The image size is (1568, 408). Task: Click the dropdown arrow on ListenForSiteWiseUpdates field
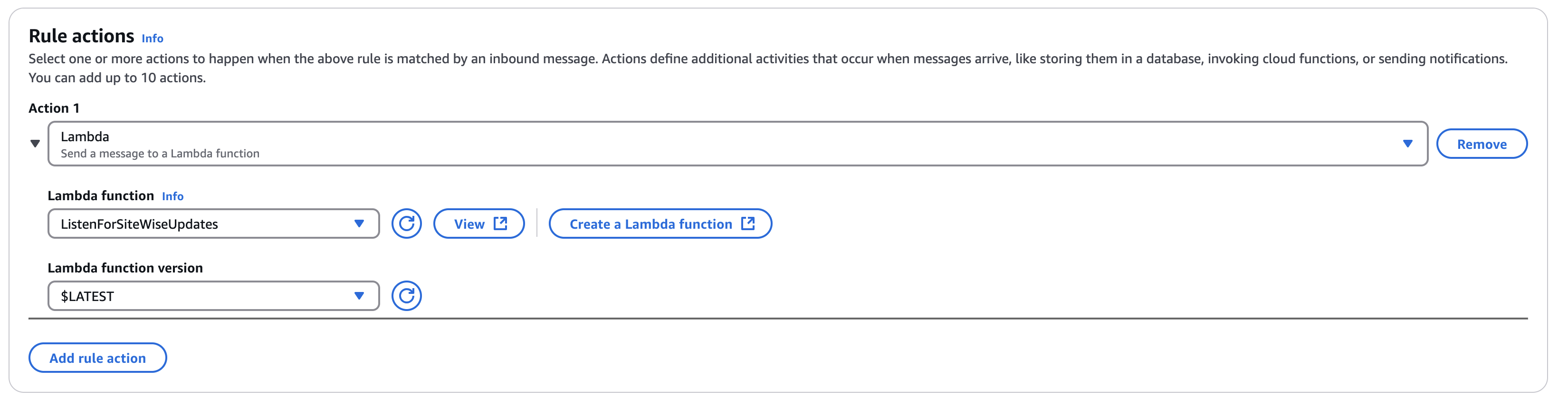click(359, 223)
